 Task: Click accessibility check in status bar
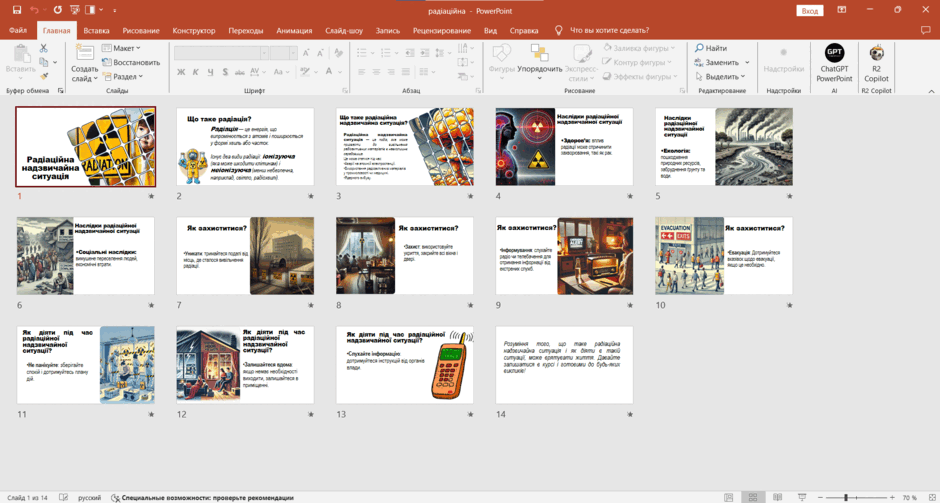pos(203,498)
